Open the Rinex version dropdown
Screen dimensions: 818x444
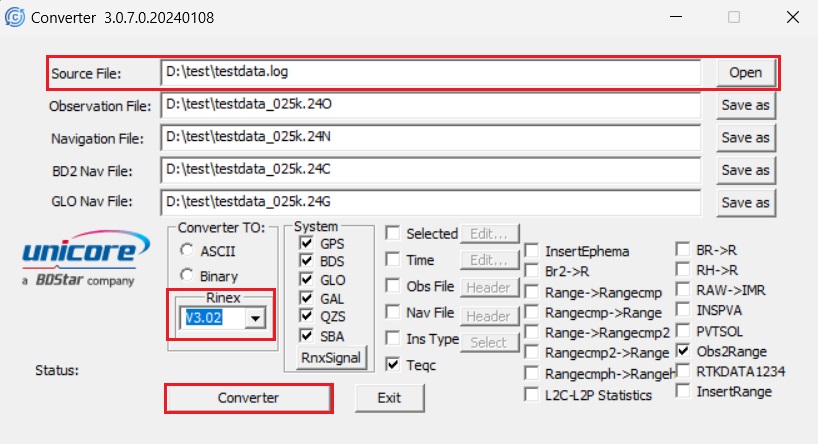coord(256,318)
